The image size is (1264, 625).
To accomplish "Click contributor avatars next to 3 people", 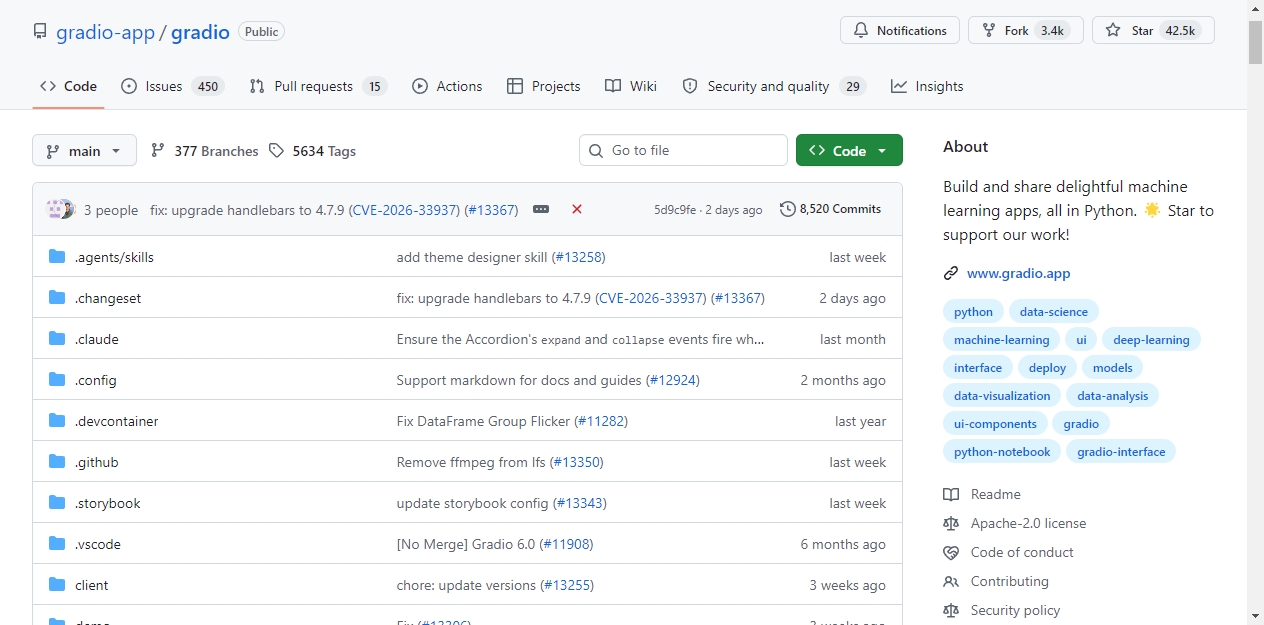I will 61,210.
